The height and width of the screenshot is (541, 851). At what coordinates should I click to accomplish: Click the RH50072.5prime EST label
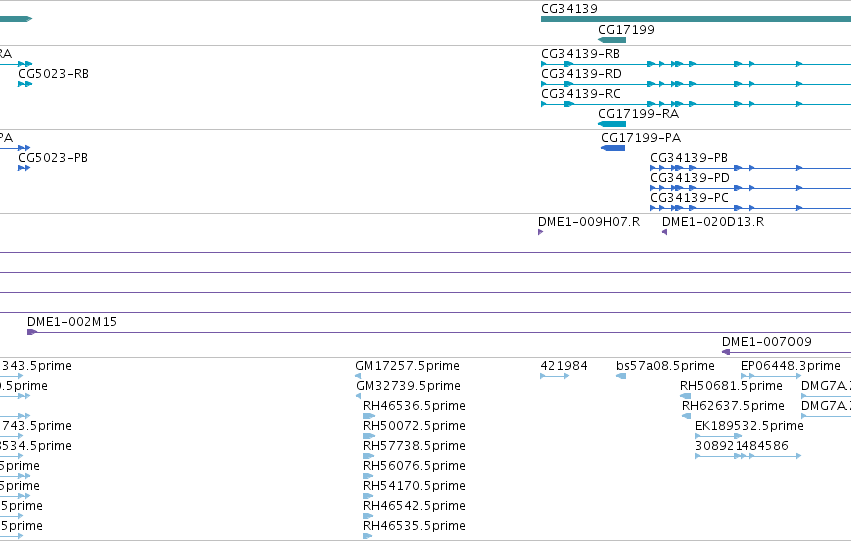pos(414,426)
